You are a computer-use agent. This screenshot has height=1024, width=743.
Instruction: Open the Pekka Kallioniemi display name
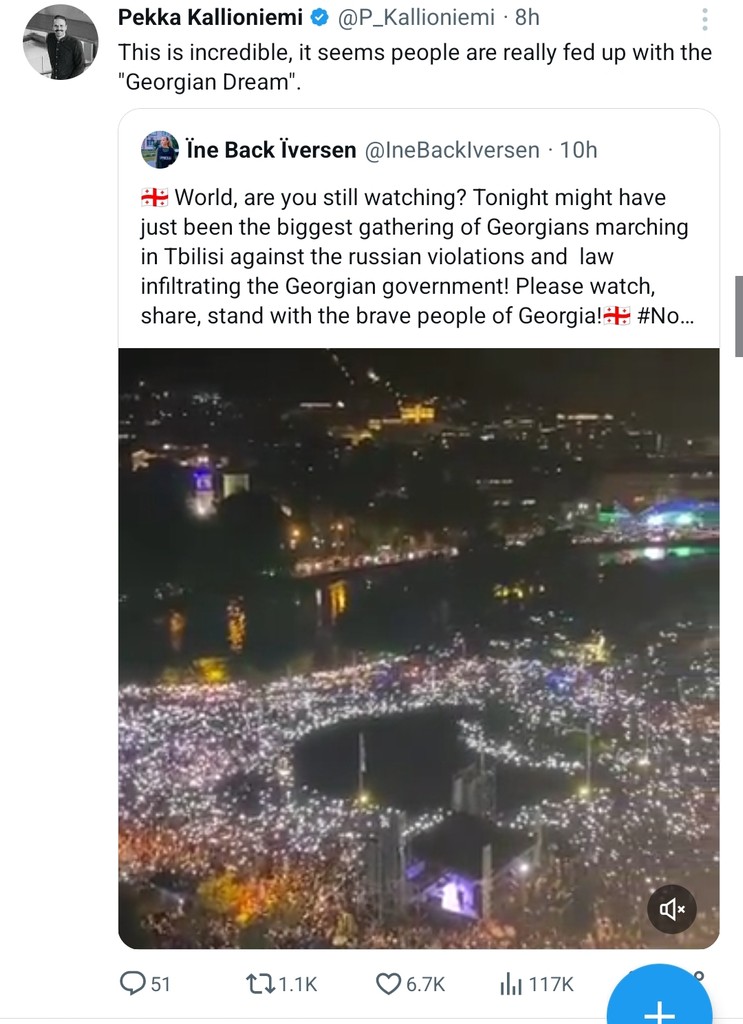210,18
